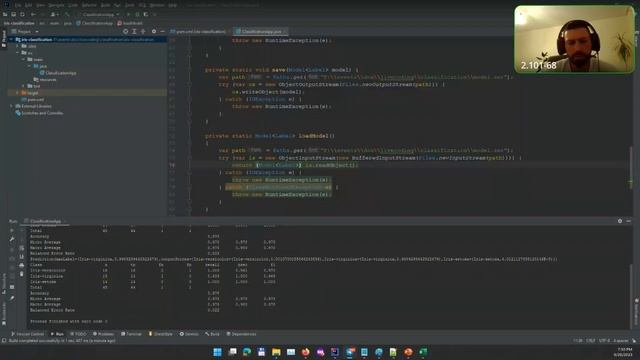The width and height of the screenshot is (640, 360).
Task: Click the Pin tab icon in Run panel
Action: pos(12,298)
